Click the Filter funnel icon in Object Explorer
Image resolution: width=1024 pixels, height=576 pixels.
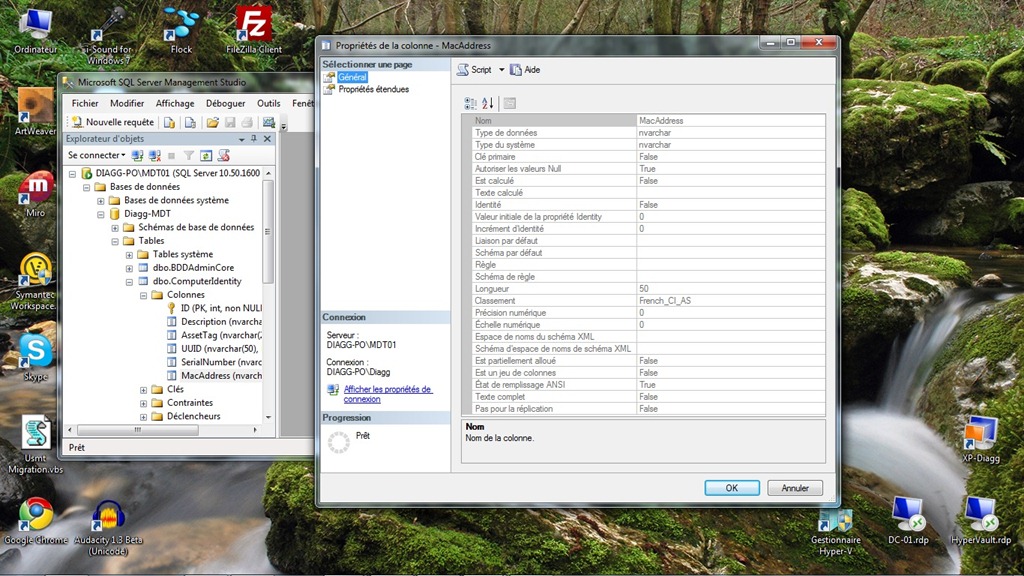(x=189, y=155)
